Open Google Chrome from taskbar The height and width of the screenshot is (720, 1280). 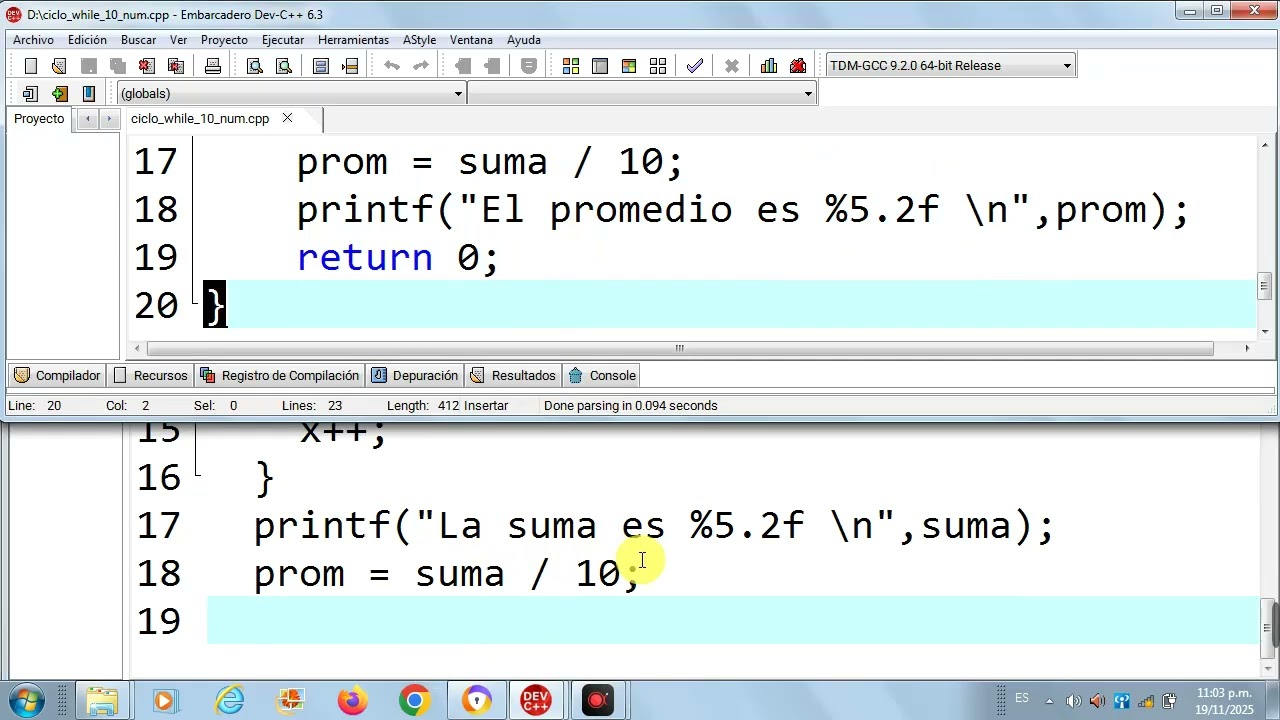[414, 700]
